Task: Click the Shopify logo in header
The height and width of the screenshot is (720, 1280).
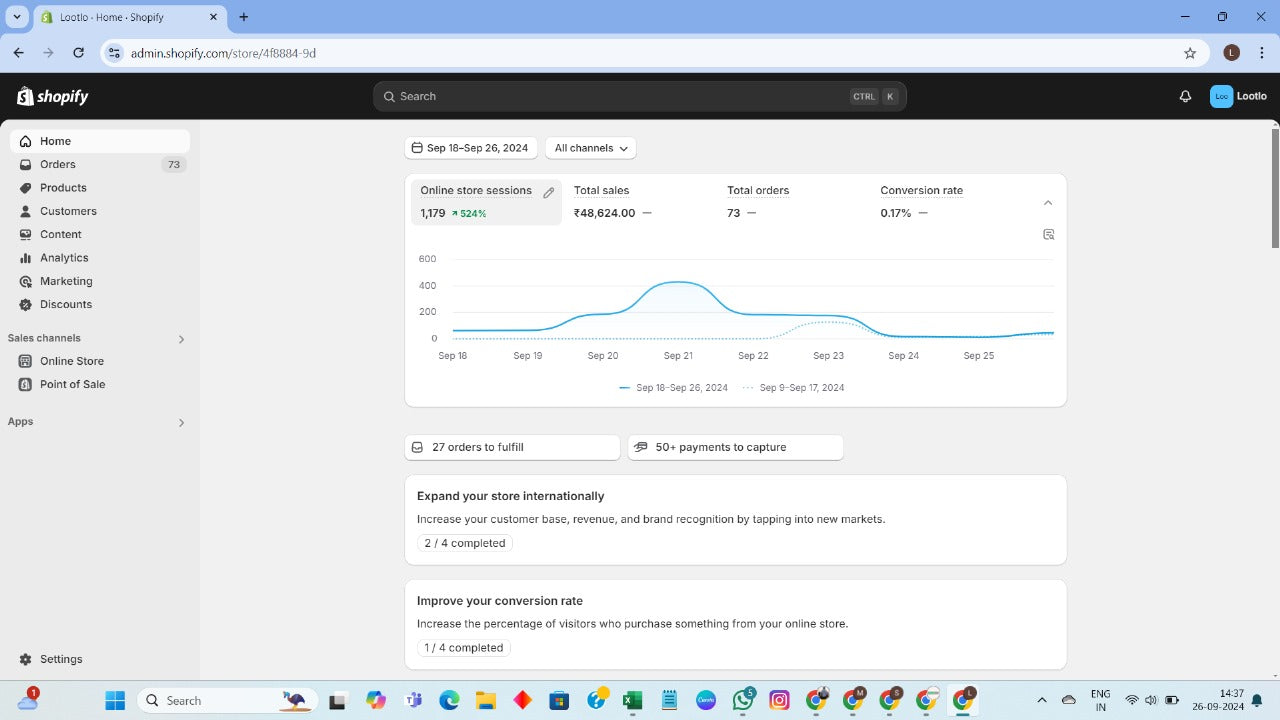Action: 53,96
